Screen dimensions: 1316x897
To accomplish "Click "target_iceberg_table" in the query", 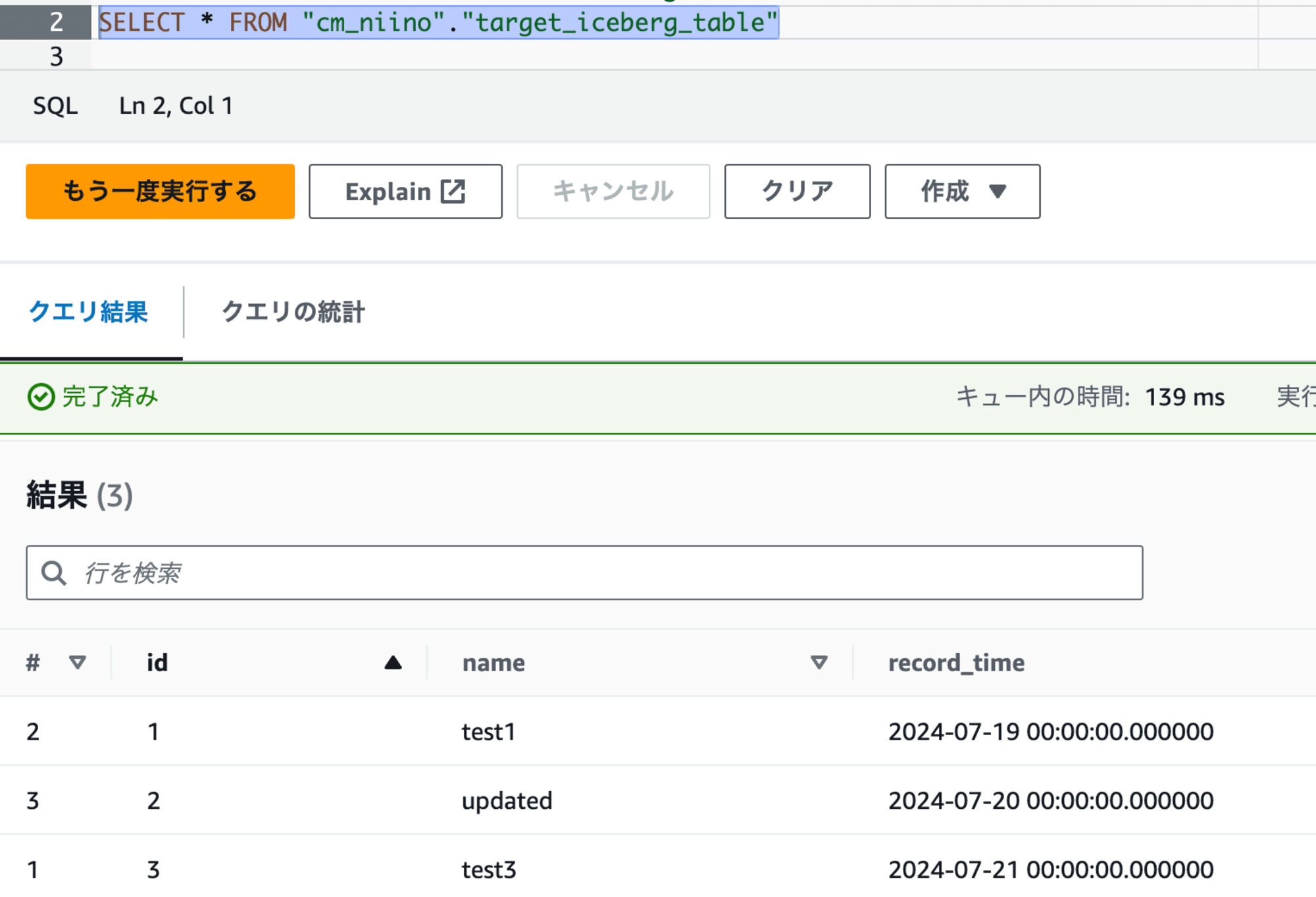I will point(620,22).
